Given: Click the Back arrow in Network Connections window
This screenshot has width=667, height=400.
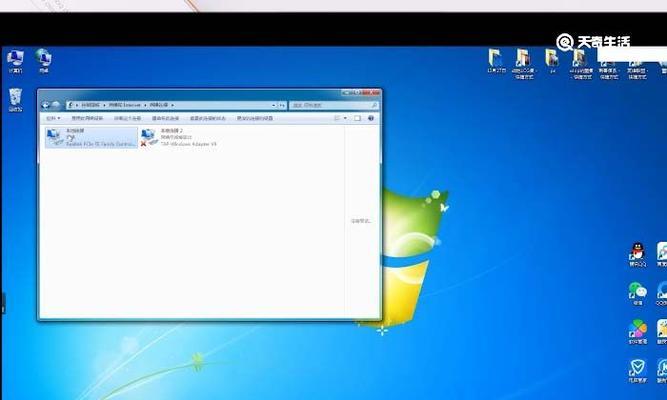Looking at the screenshot, I should [x=46, y=105].
